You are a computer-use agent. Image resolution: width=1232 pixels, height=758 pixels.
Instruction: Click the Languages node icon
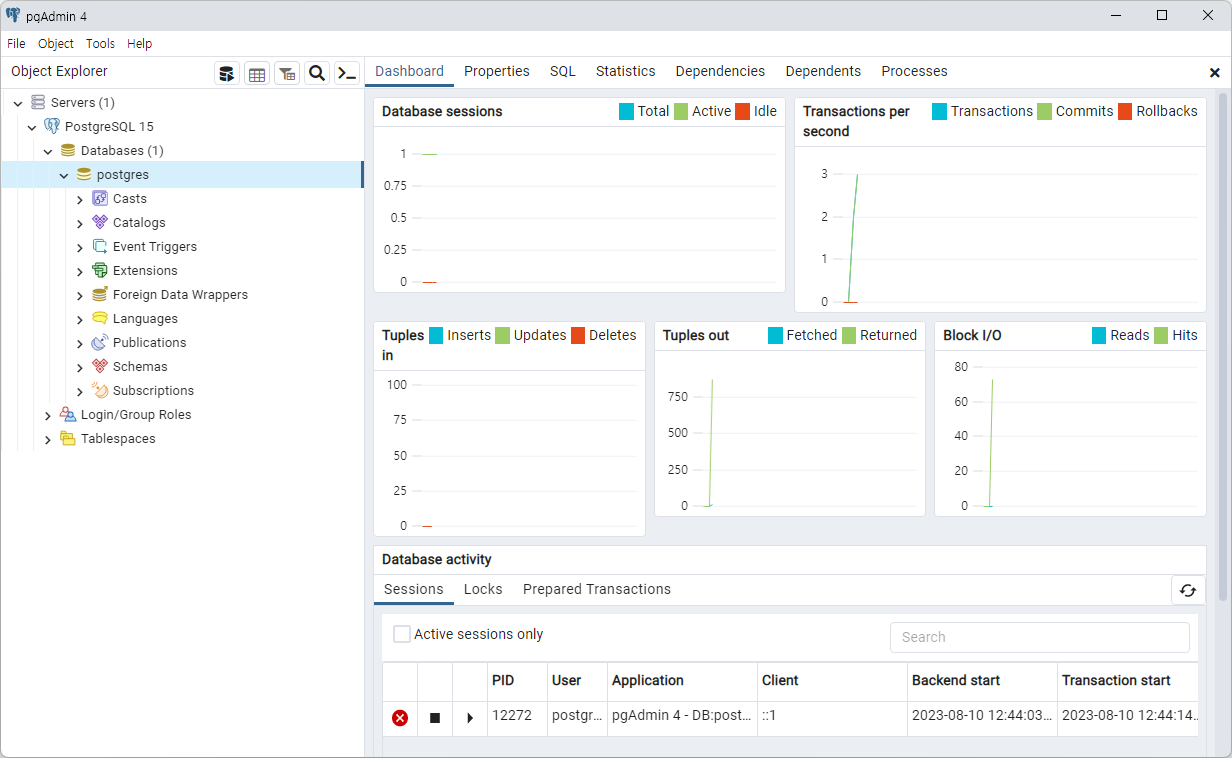click(x=100, y=319)
